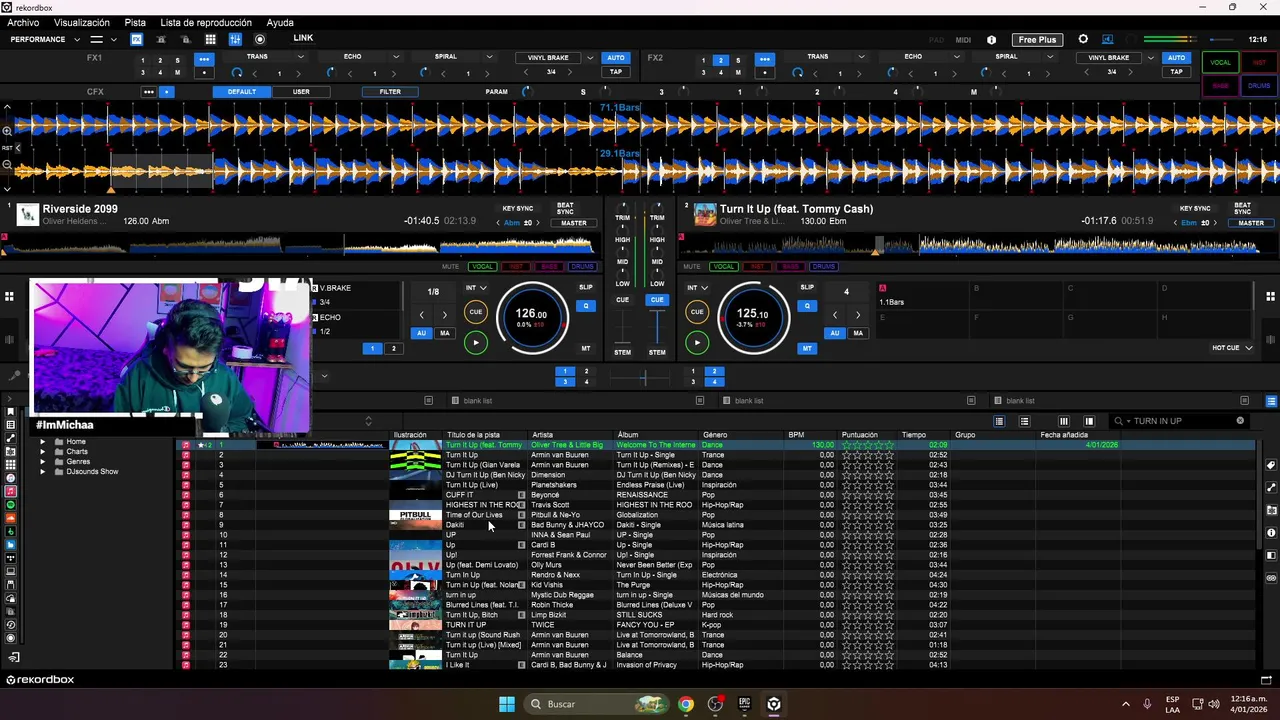Click the LINK button
Screen dimensions: 1280x720
pyautogui.click(x=303, y=38)
